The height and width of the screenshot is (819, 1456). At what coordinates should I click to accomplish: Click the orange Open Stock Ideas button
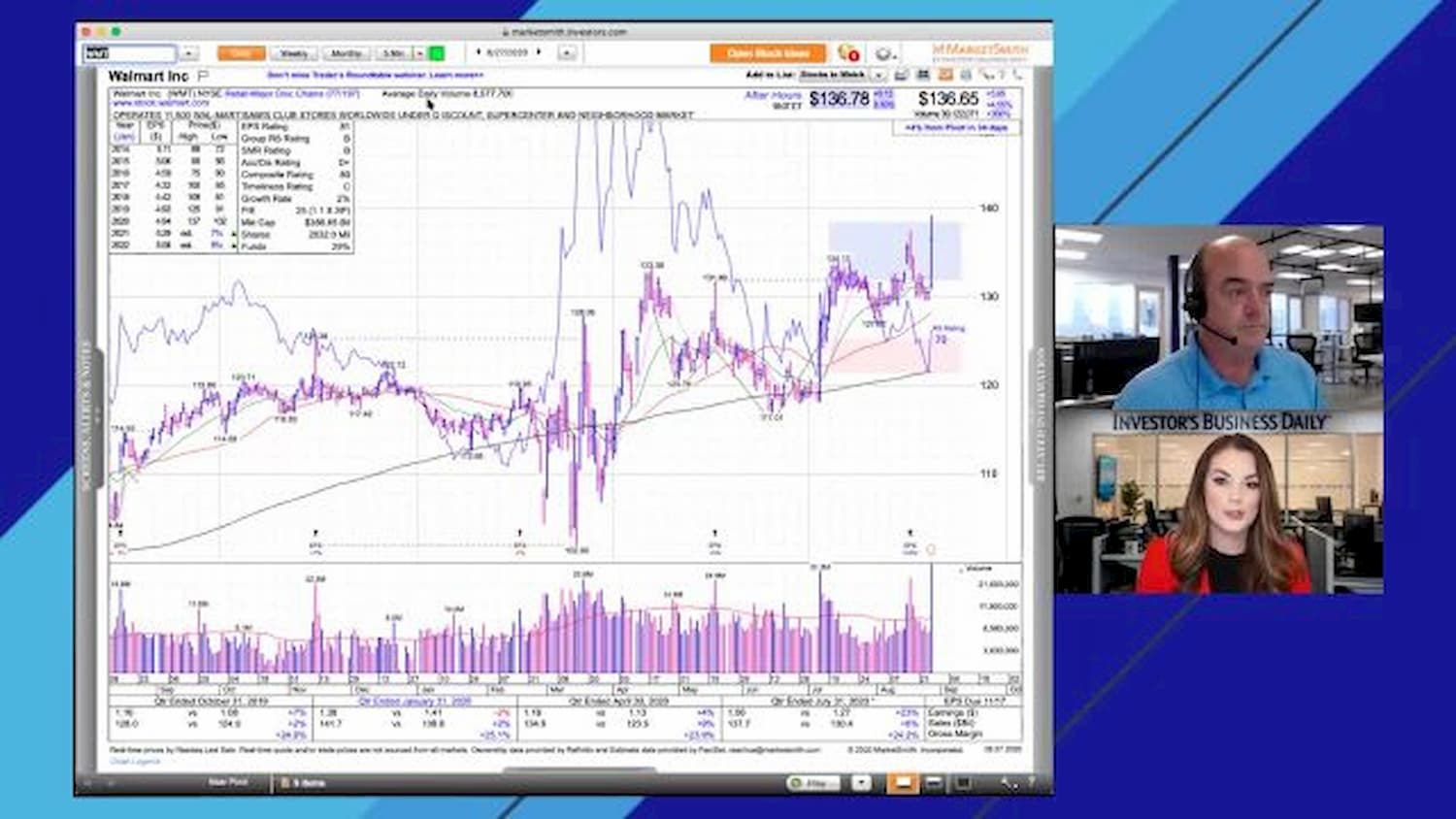pos(768,53)
